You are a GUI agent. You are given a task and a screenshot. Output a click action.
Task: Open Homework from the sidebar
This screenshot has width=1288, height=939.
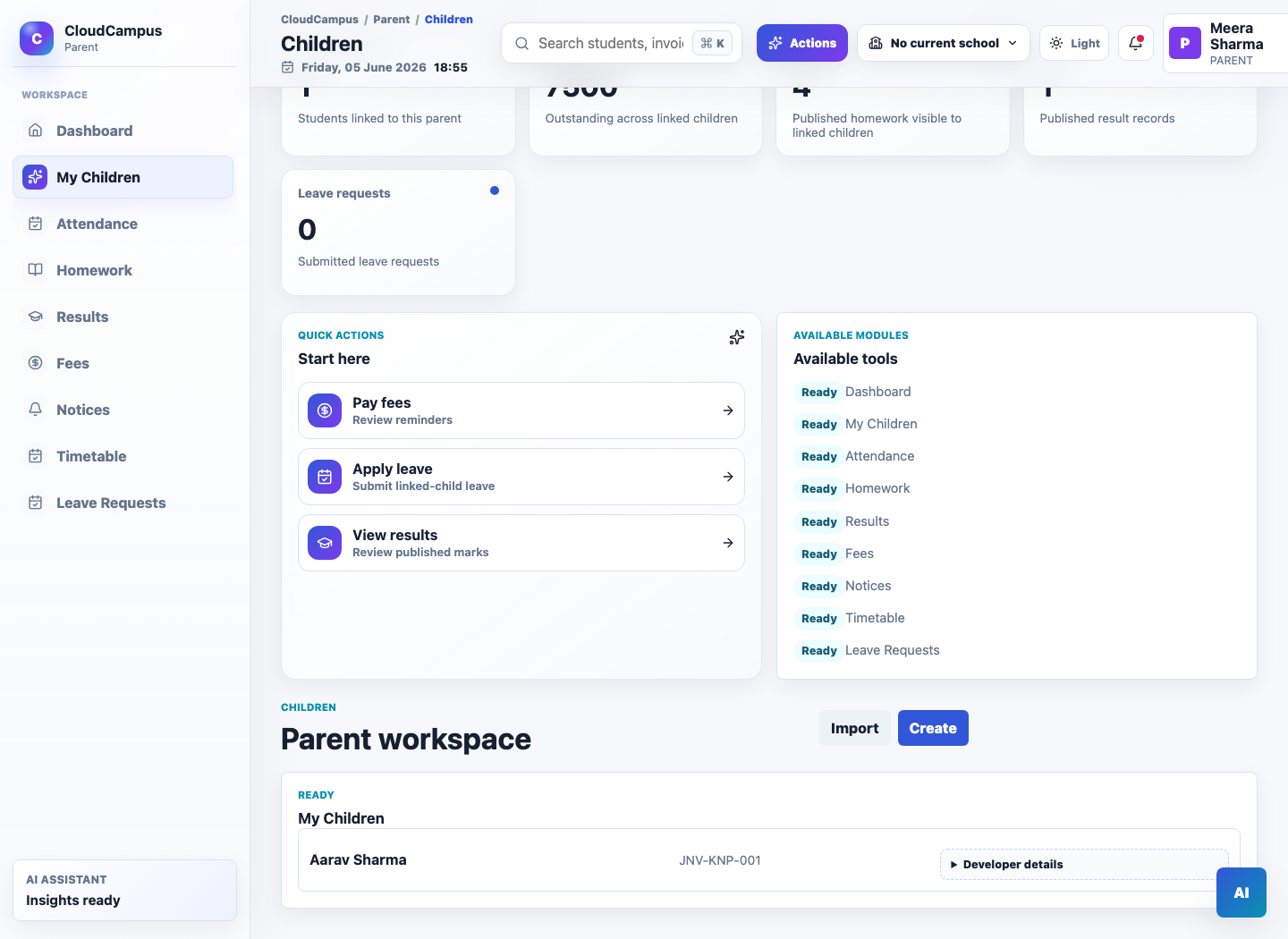click(123, 270)
